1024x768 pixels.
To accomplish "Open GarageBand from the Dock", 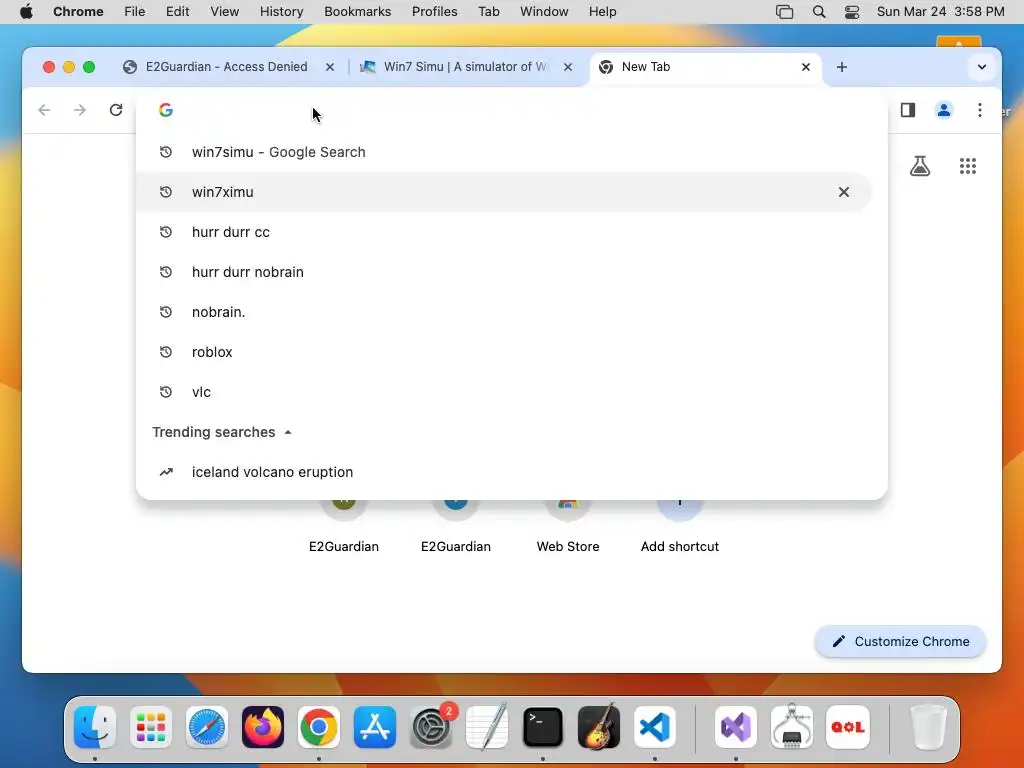I will 599,727.
